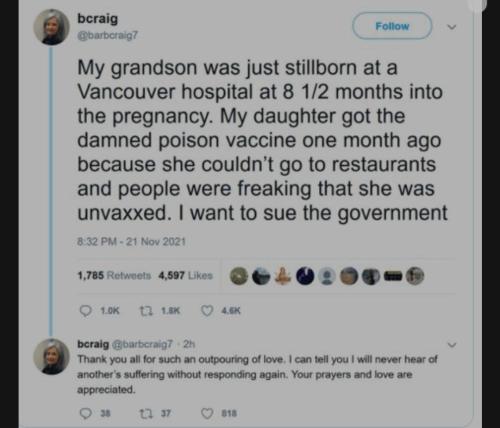Image resolution: width=500 pixels, height=428 pixels.
Task: Click the Follow button
Action: (x=392, y=26)
